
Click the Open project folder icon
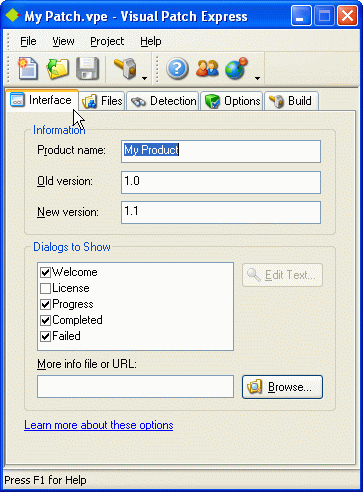[57, 69]
